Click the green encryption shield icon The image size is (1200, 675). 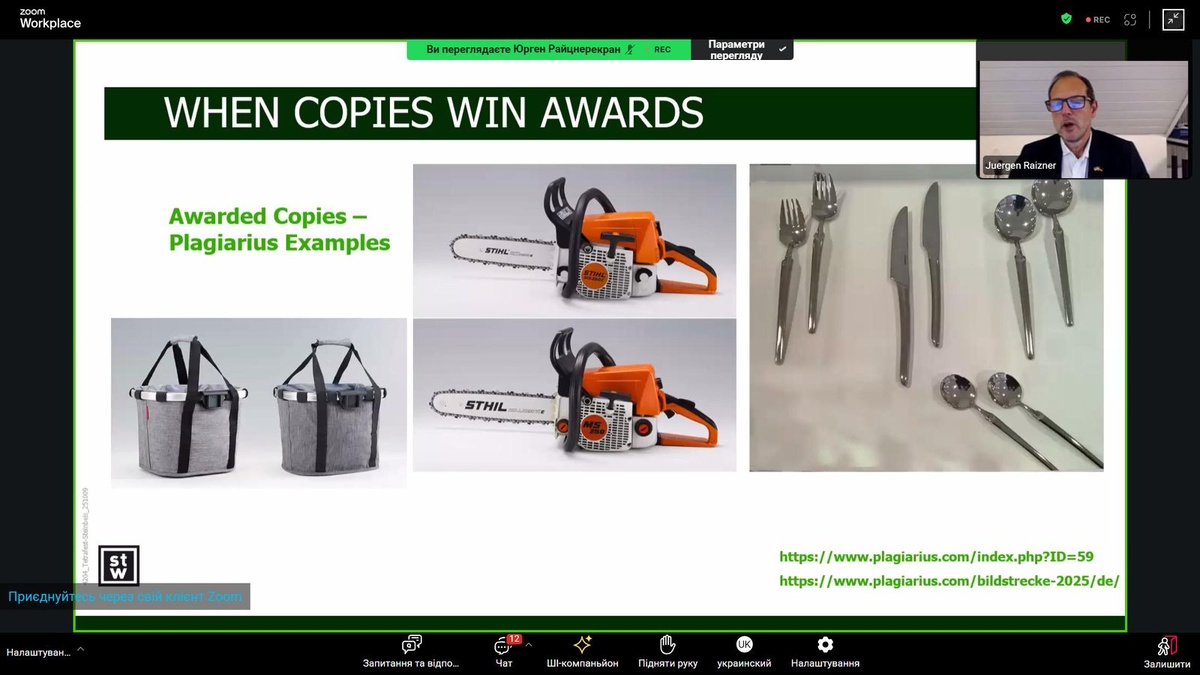(x=1066, y=19)
